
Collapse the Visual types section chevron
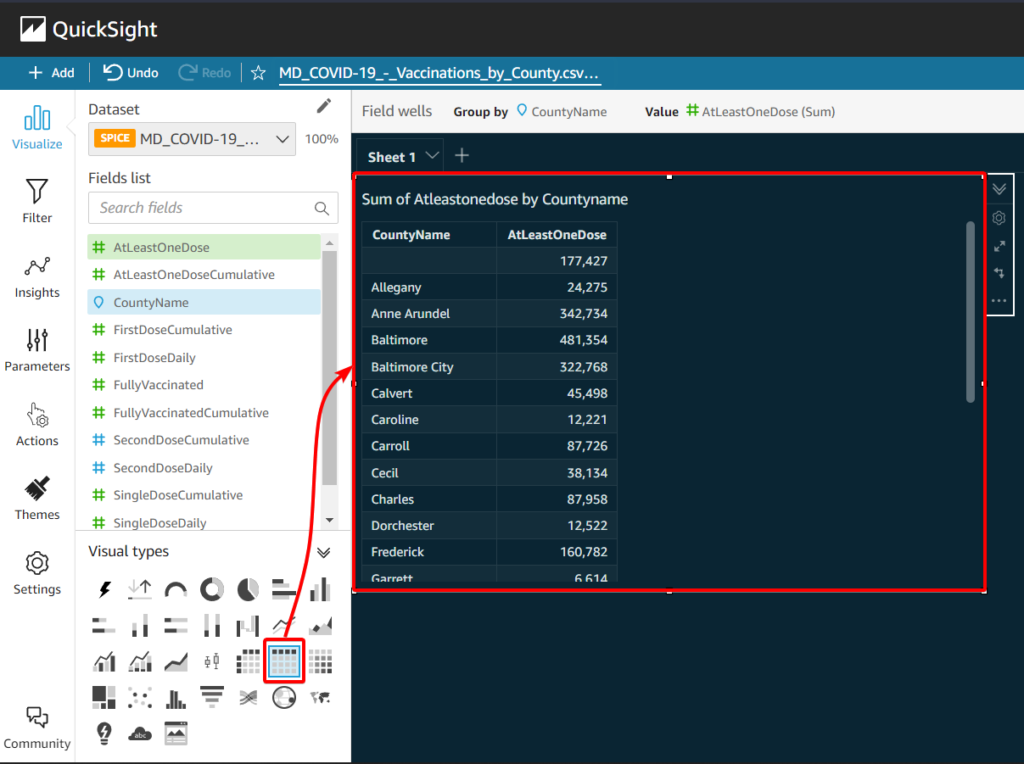click(322, 551)
